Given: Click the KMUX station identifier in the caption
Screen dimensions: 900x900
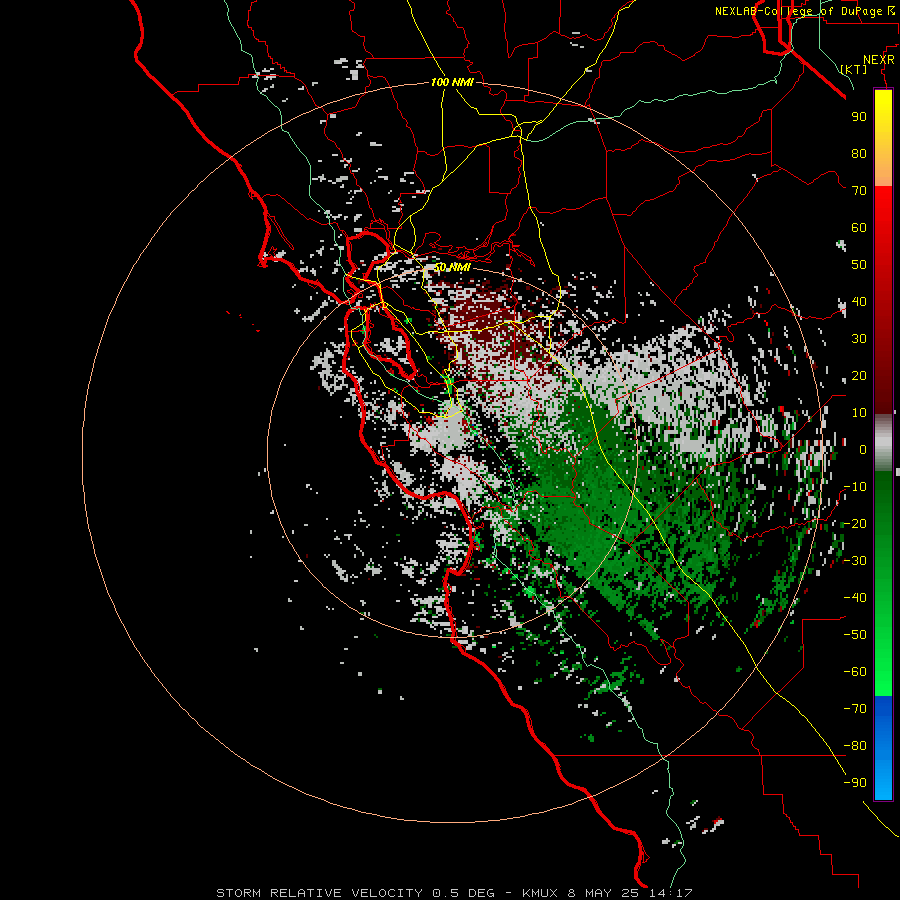Looking at the screenshot, I should 540,893.
